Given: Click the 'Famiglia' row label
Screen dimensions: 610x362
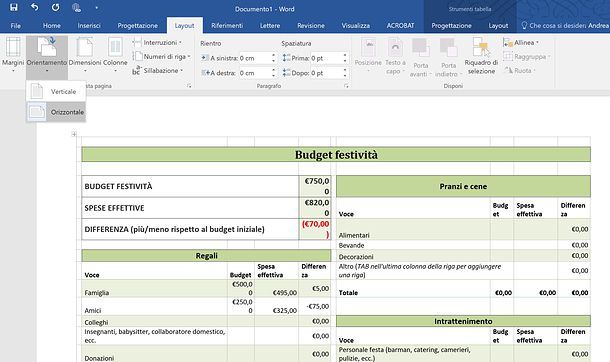Looking at the screenshot, I should 96,293.
